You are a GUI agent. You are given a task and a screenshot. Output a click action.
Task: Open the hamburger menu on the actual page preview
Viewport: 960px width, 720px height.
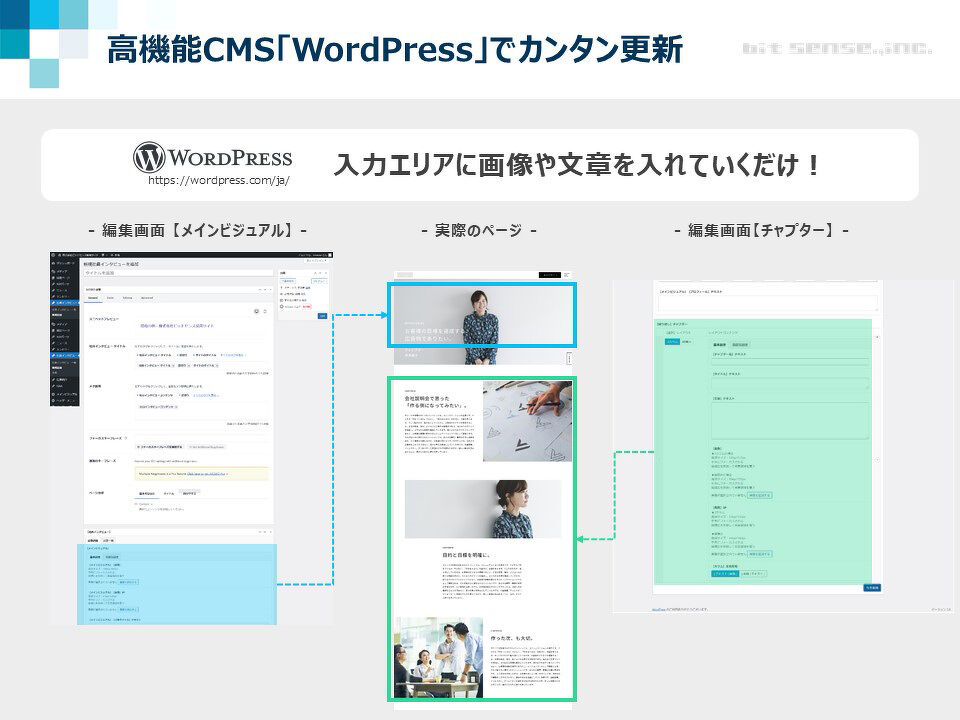tap(568, 274)
